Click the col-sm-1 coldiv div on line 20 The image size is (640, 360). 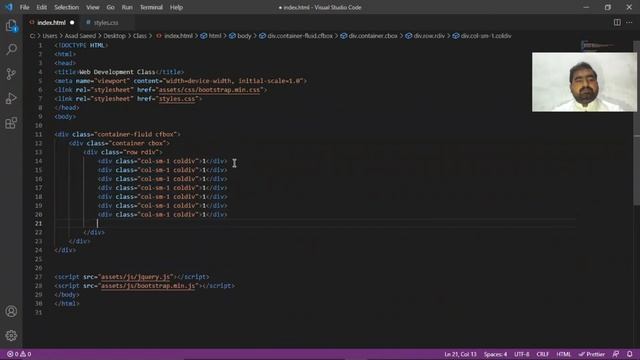coord(162,215)
